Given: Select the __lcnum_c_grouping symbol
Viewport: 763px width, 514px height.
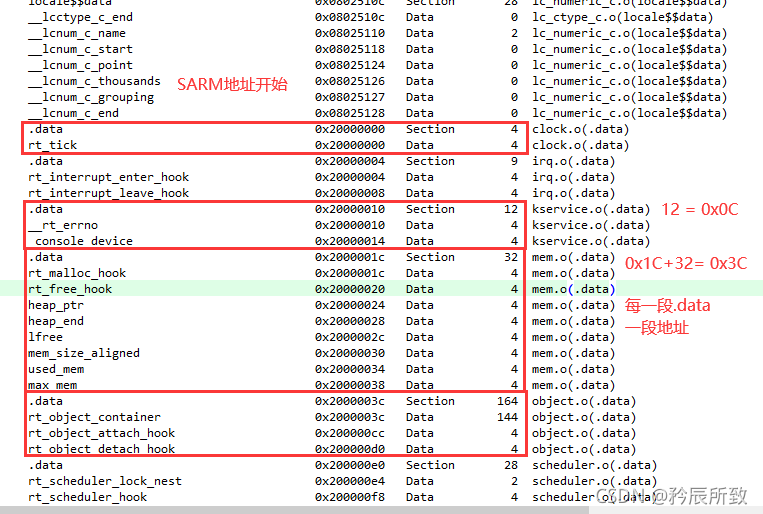Looking at the screenshot, I should [91, 98].
